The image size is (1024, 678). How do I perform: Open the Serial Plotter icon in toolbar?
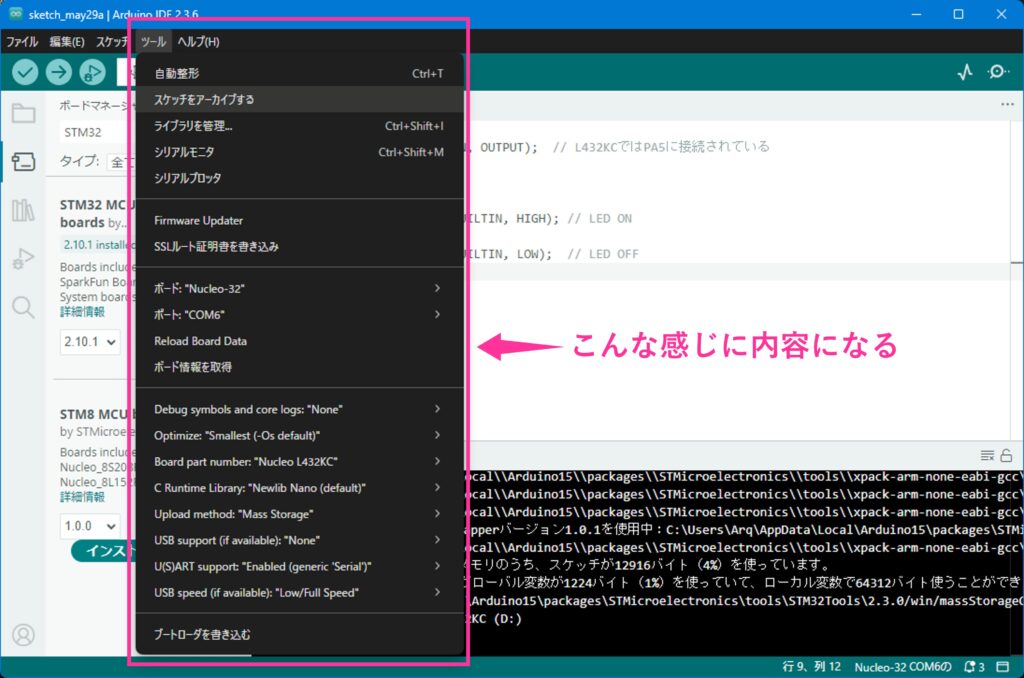(965, 72)
